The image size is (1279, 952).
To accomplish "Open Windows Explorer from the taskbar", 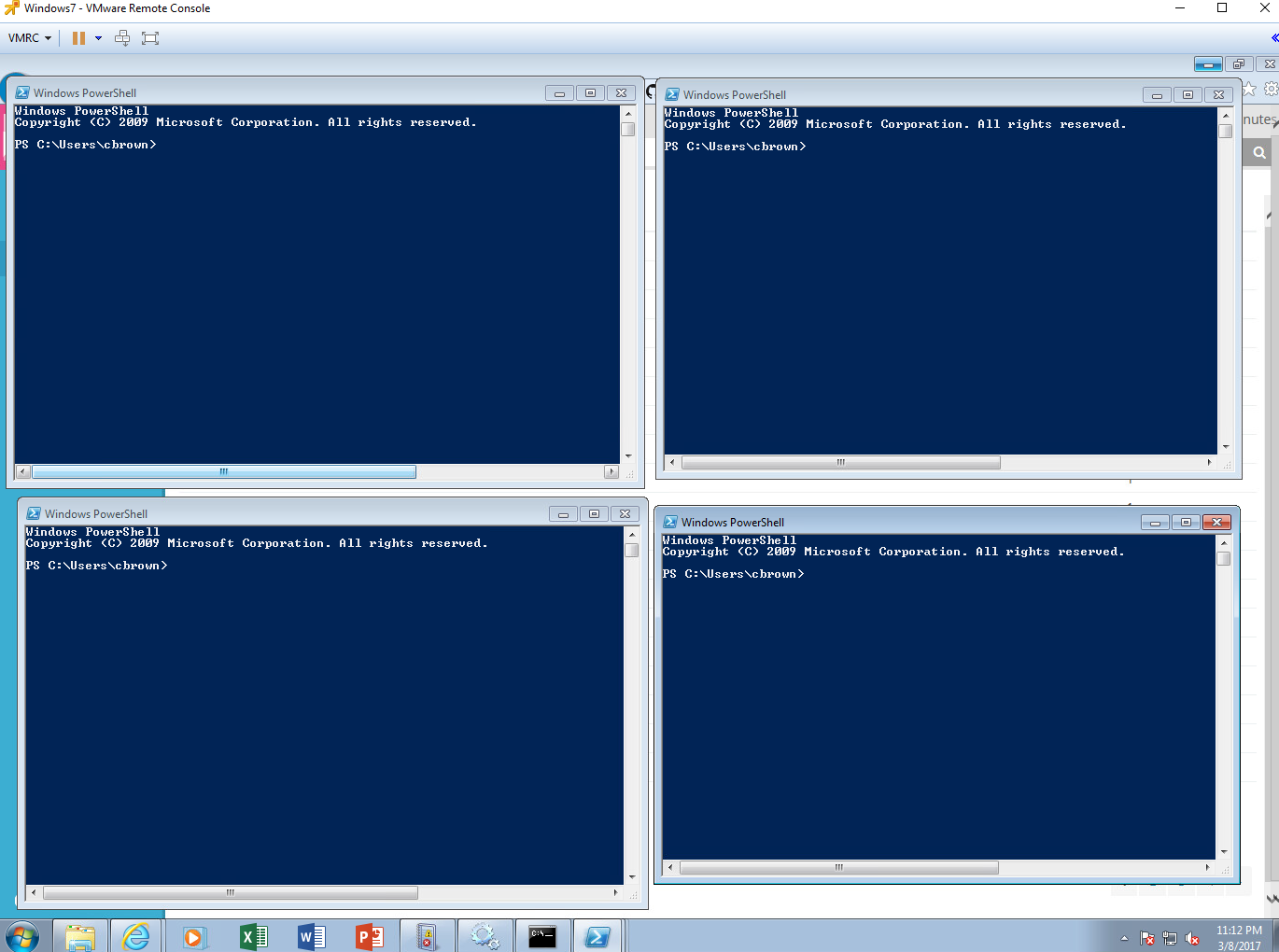I will pos(80,936).
